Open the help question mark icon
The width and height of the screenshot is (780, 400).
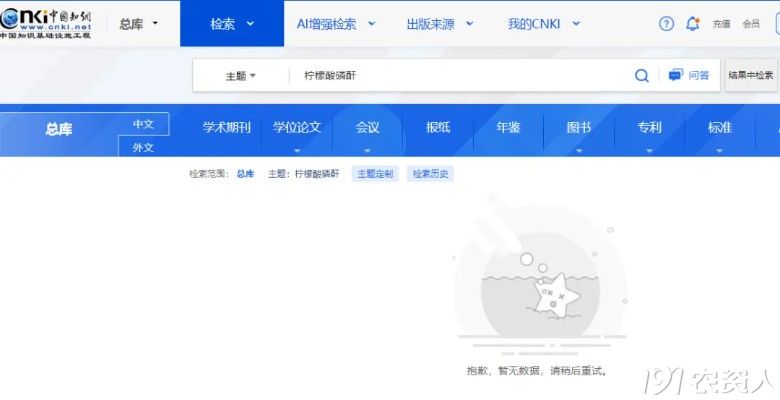click(x=666, y=23)
